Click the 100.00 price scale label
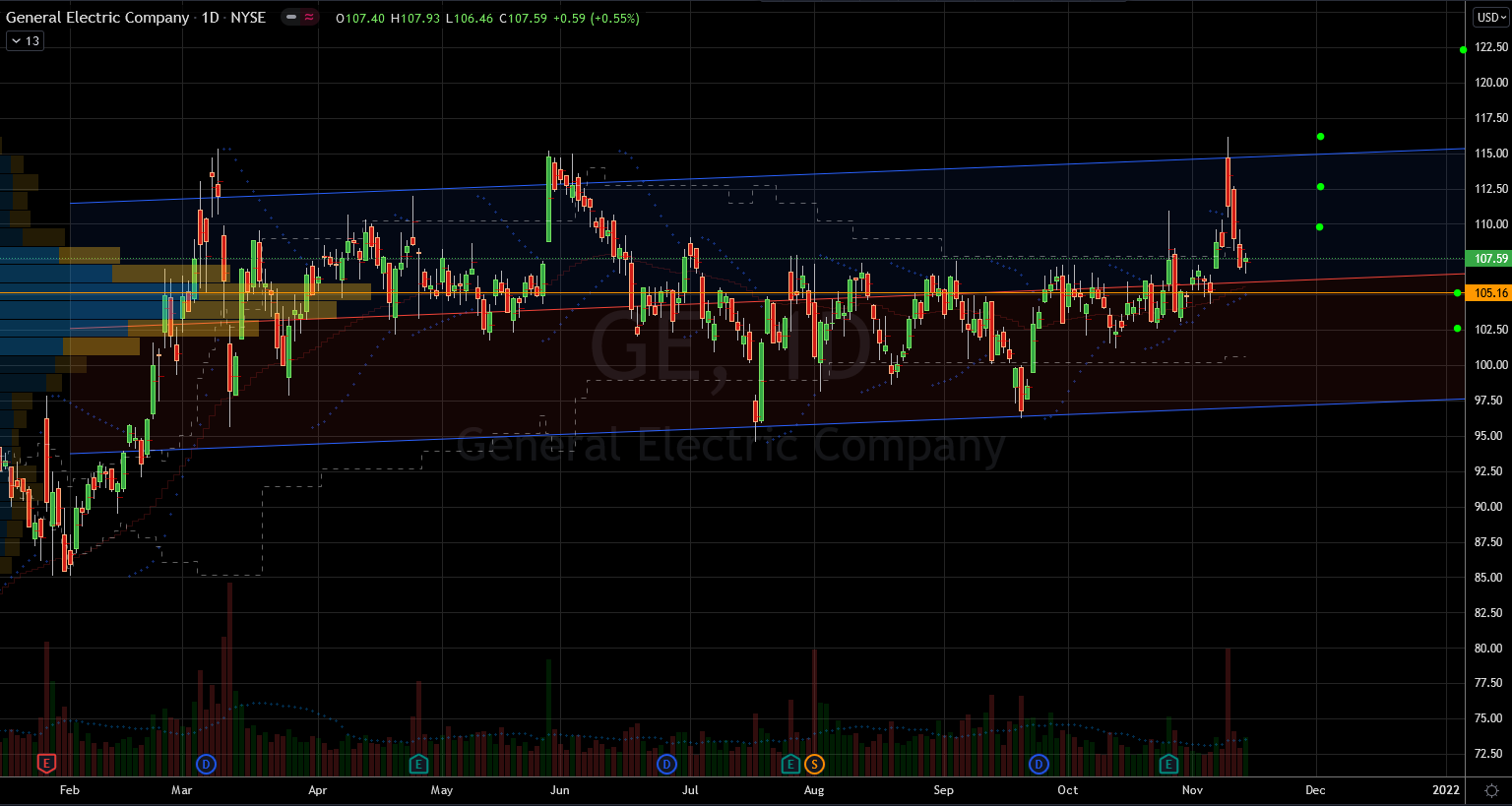The height and width of the screenshot is (806, 1512). (x=1491, y=365)
